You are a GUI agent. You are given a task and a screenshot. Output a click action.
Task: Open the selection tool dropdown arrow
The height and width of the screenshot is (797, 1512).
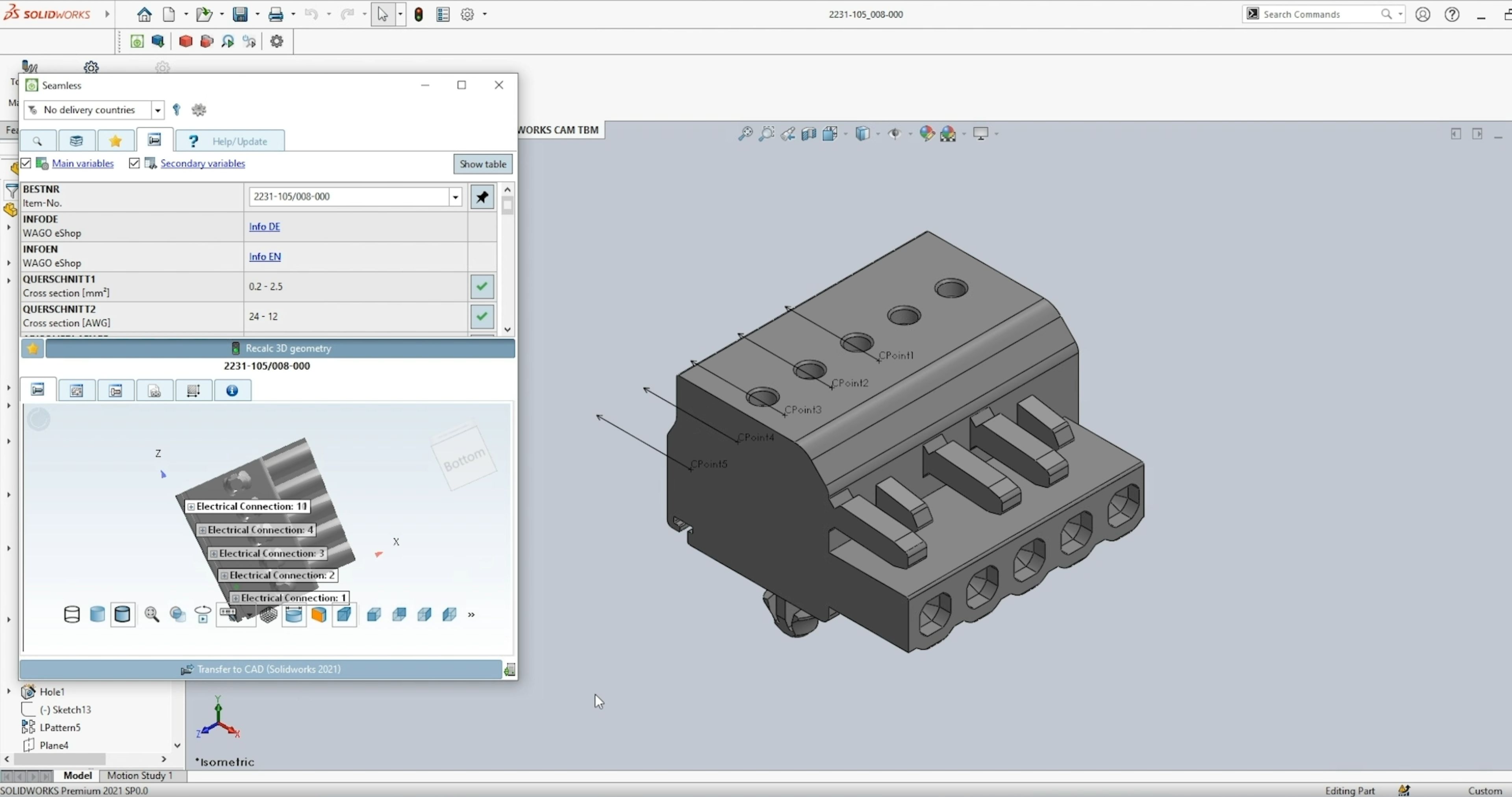[x=400, y=14]
